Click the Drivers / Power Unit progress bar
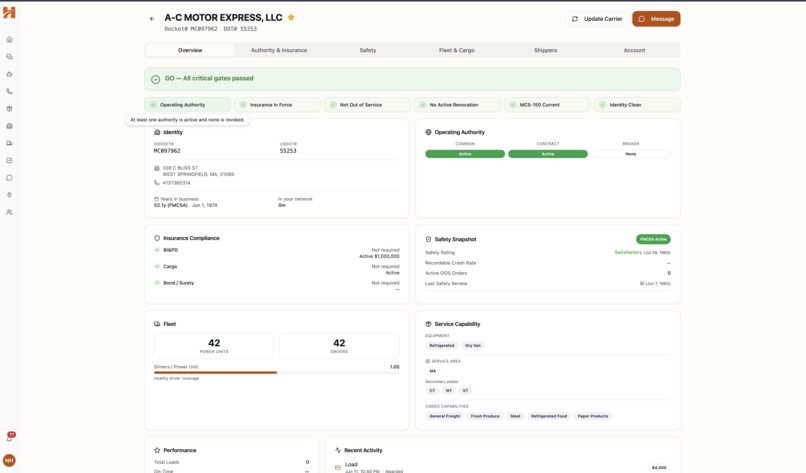The width and height of the screenshot is (806, 473). tap(277, 372)
